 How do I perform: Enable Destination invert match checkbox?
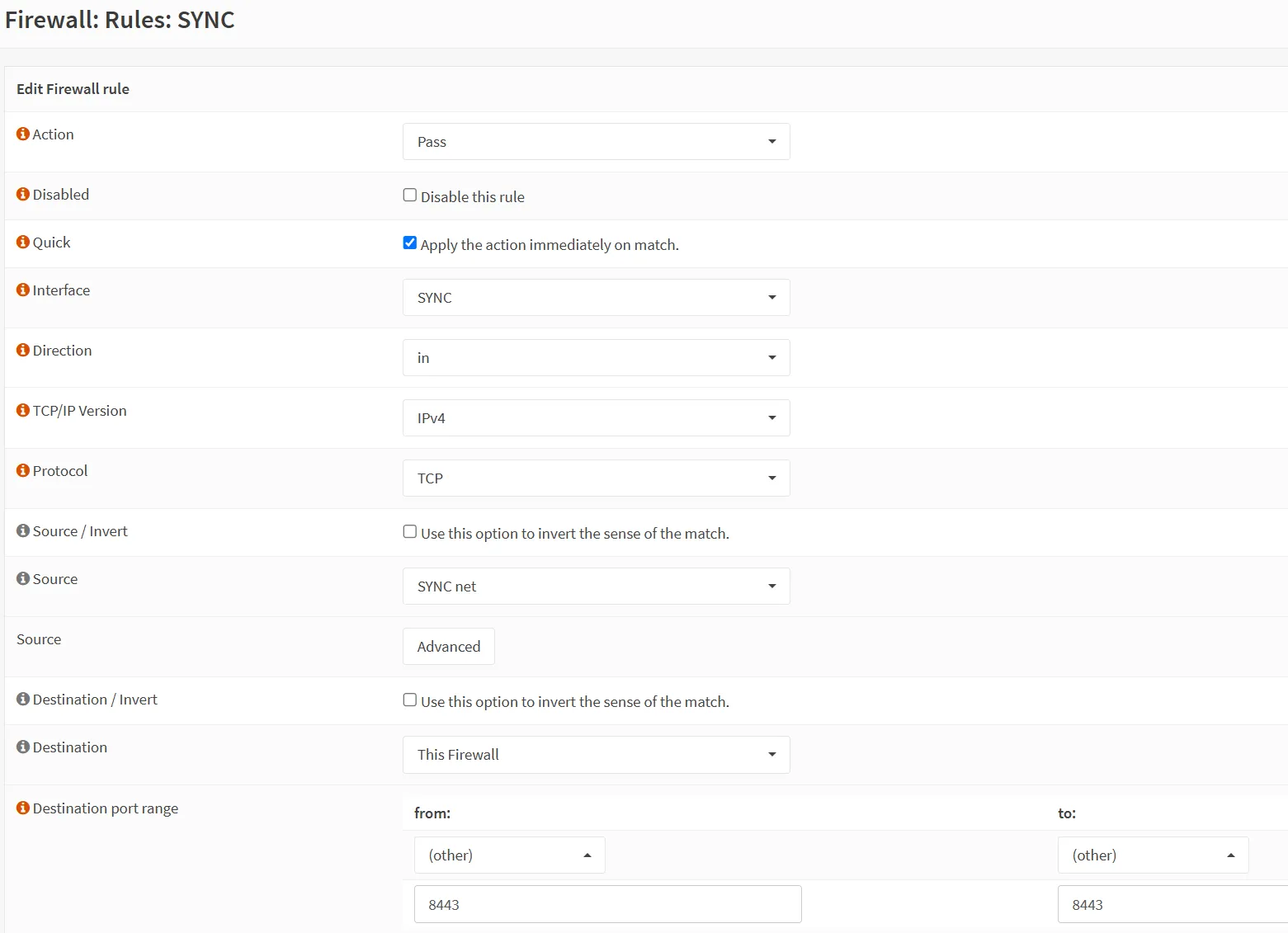409,700
